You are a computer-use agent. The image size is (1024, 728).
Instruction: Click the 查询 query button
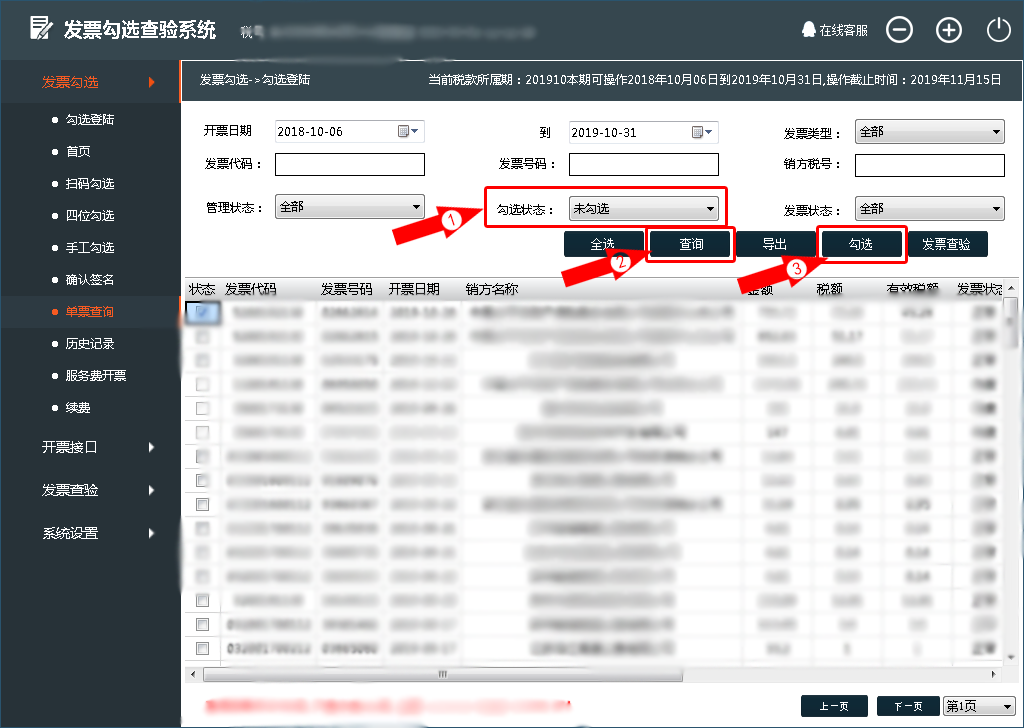coord(689,243)
